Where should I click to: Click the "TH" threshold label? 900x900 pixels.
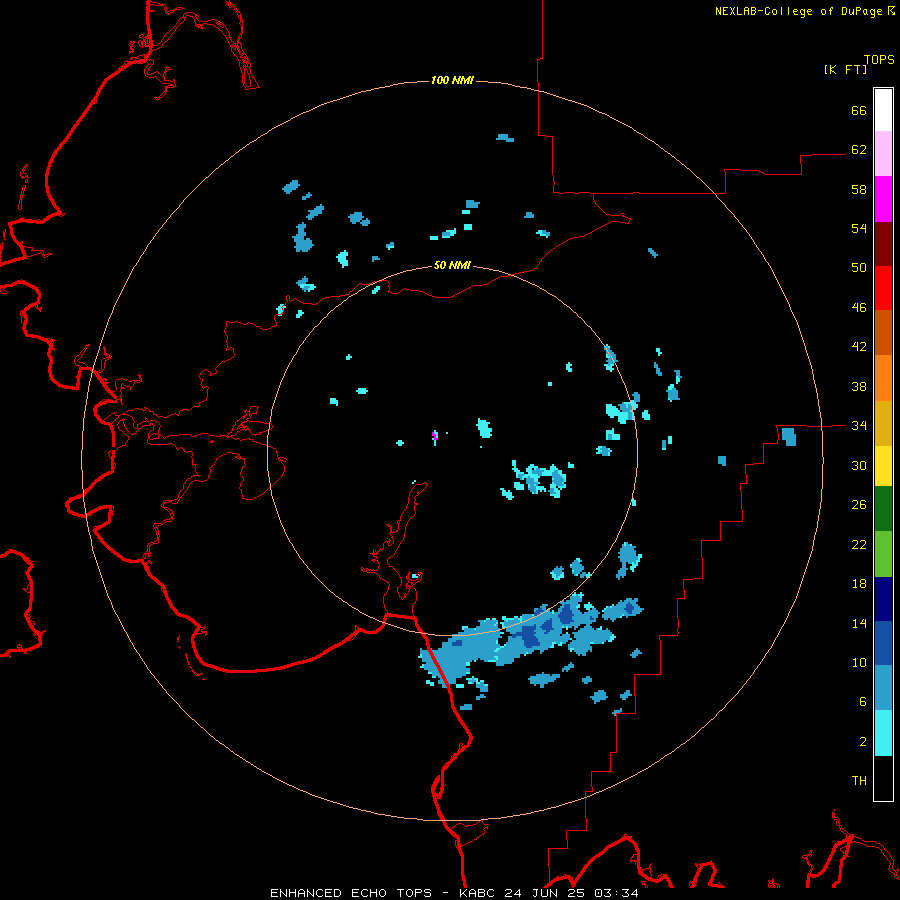[x=859, y=781]
